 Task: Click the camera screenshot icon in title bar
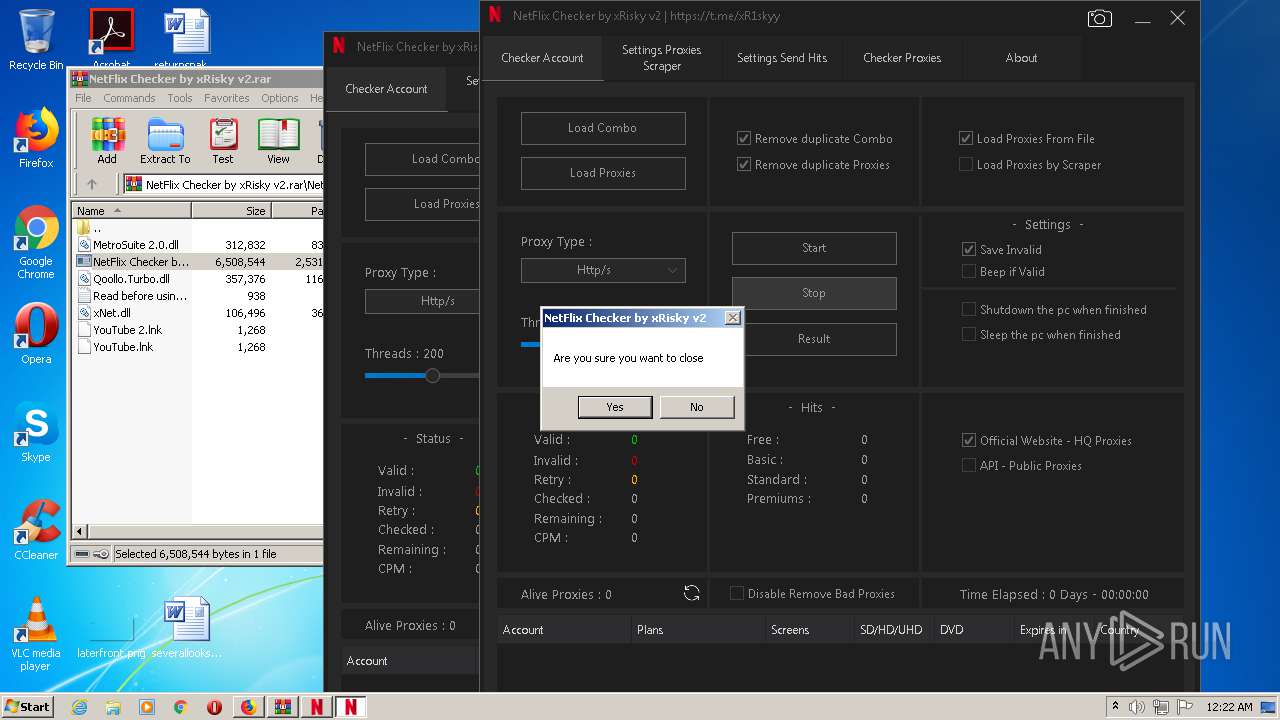tap(1099, 18)
